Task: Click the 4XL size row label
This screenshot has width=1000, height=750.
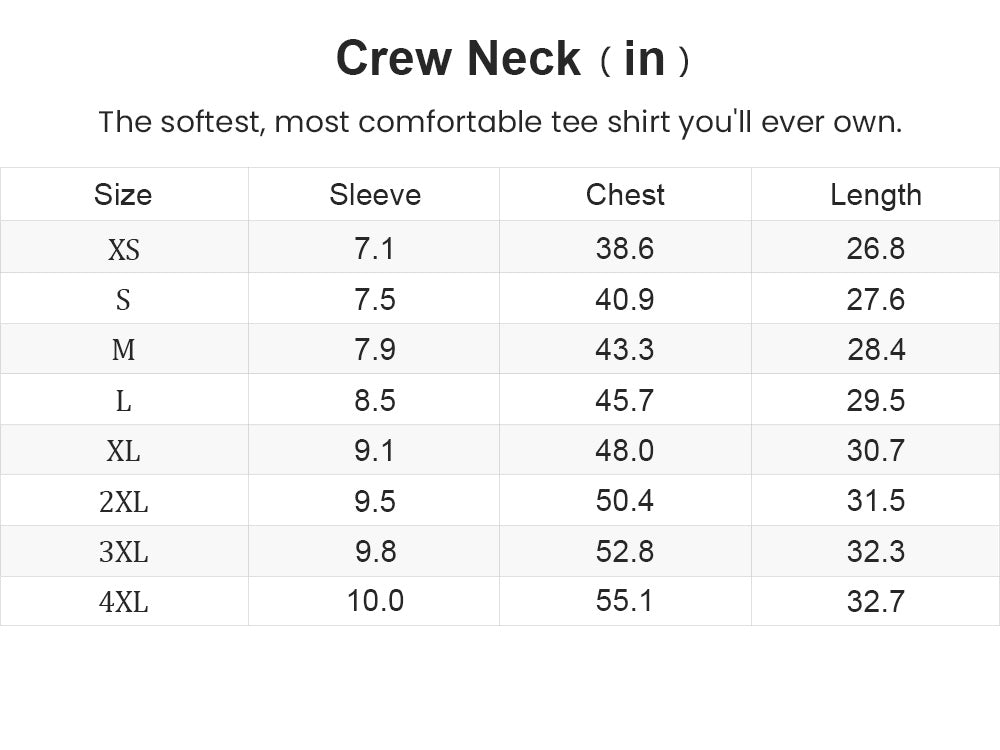Action: pos(124,601)
